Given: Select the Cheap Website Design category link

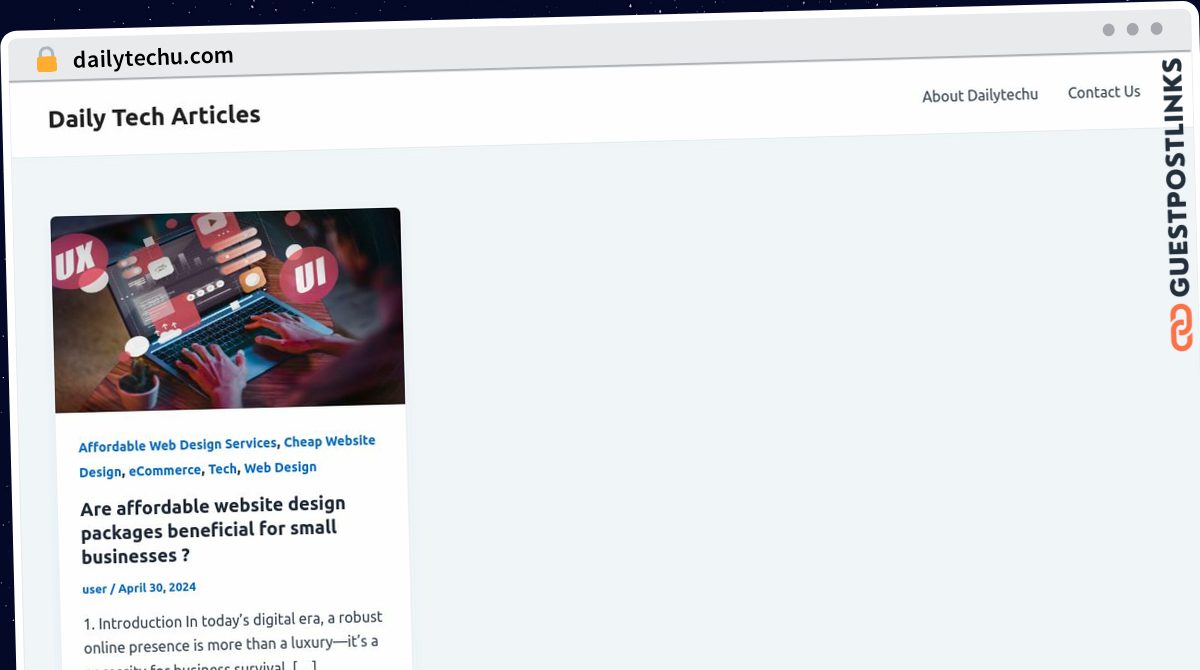Looking at the screenshot, I should pyautogui.click(x=228, y=456).
